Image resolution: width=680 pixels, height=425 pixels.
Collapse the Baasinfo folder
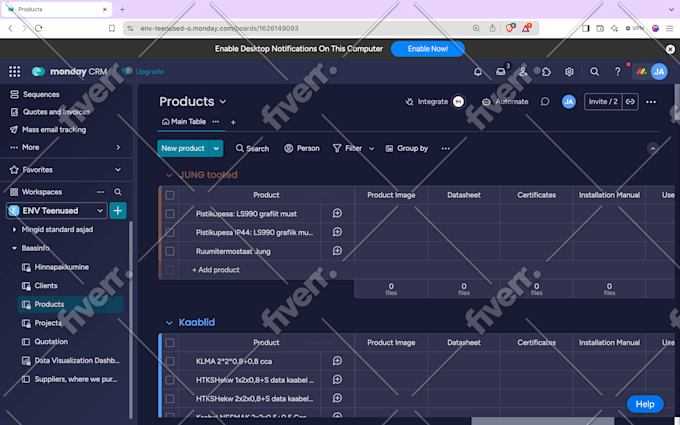point(14,248)
